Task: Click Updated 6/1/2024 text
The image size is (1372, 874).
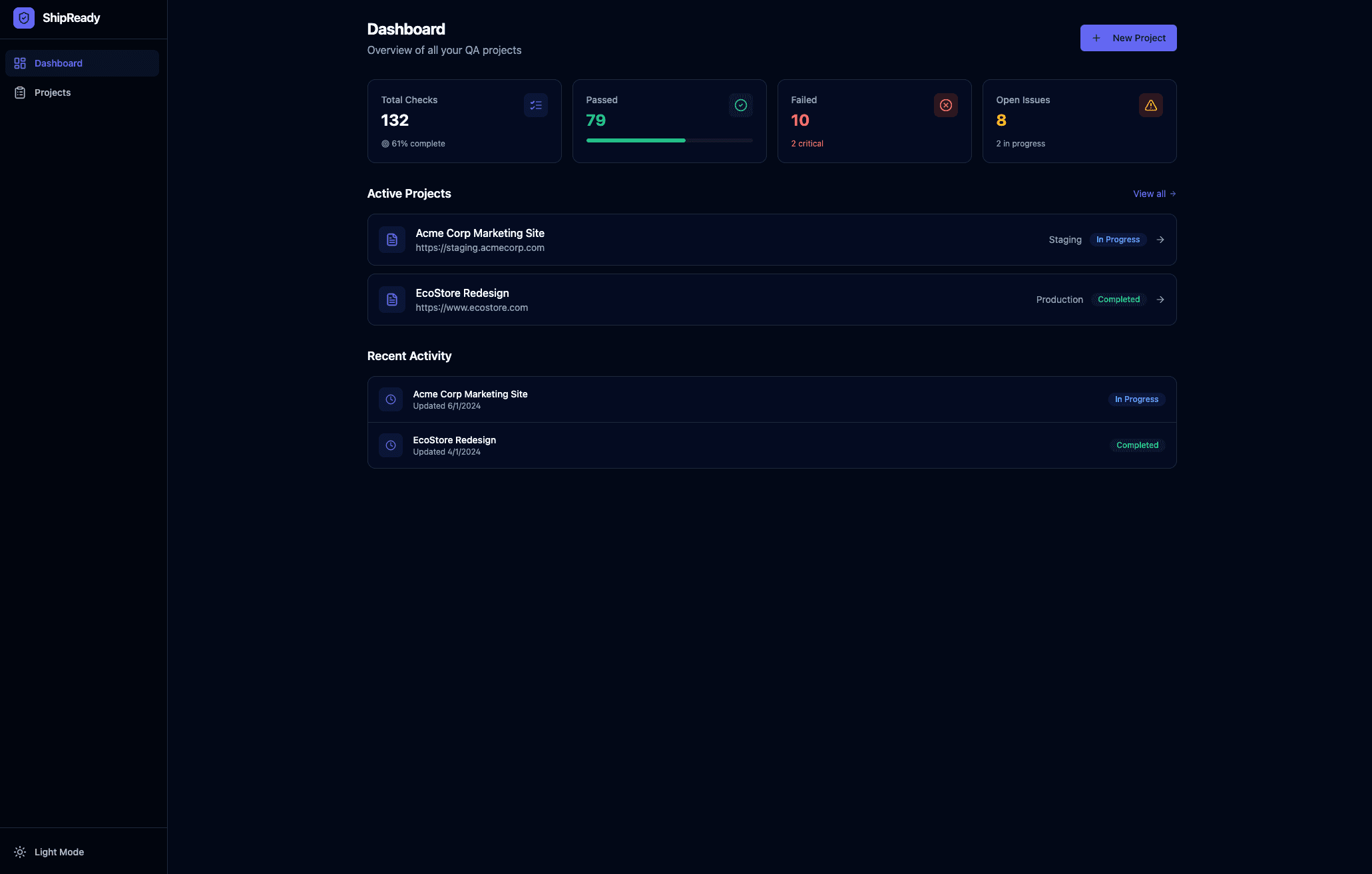Action: 447,406
